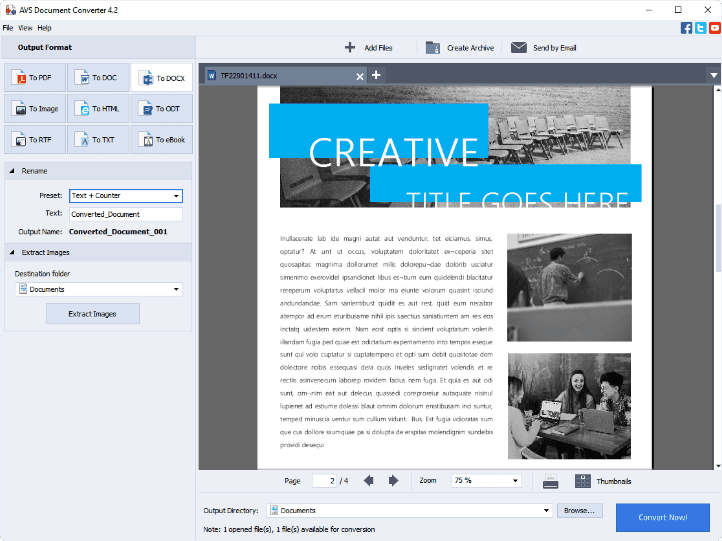722x541 pixels.
Task: Click the Convert Now! button
Action: click(663, 517)
